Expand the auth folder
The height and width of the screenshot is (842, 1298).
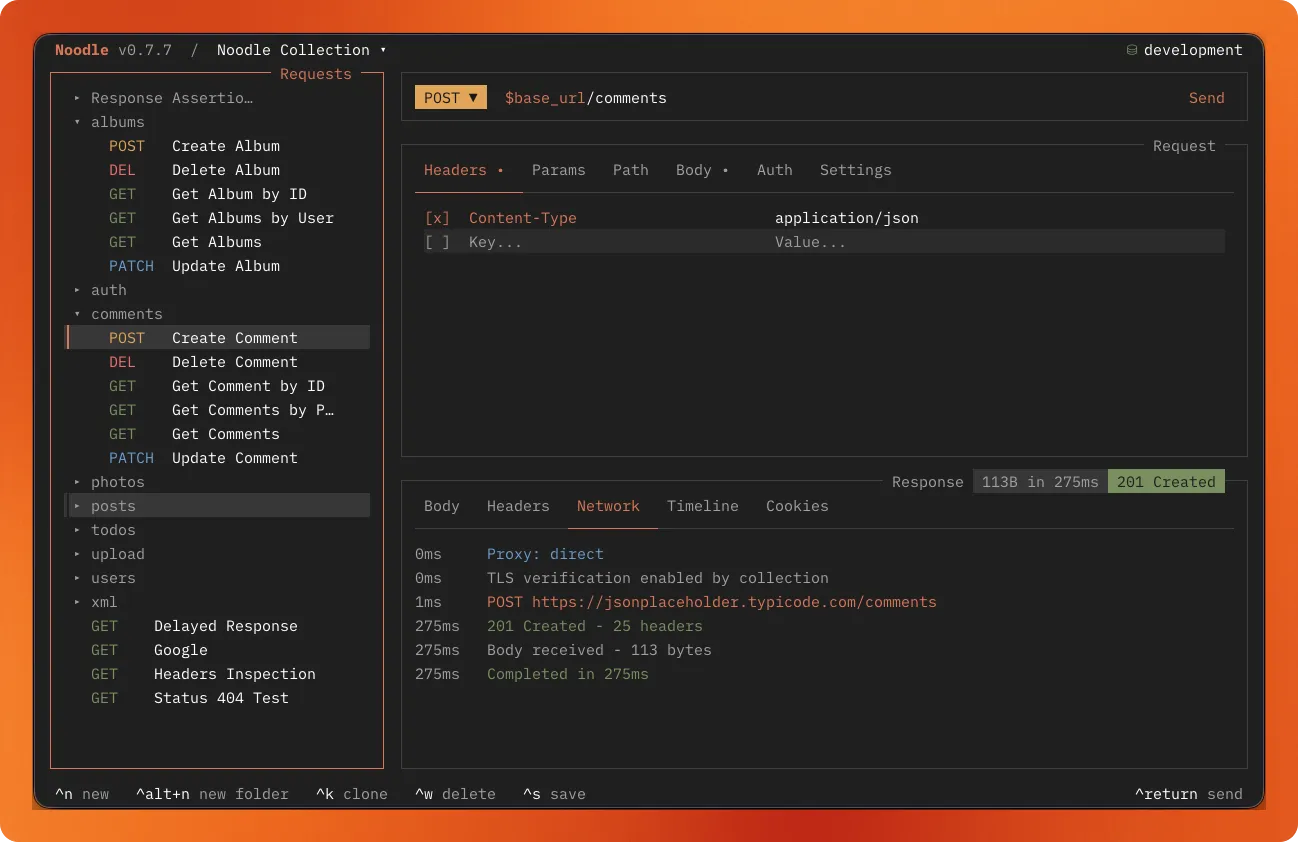click(x=100, y=290)
